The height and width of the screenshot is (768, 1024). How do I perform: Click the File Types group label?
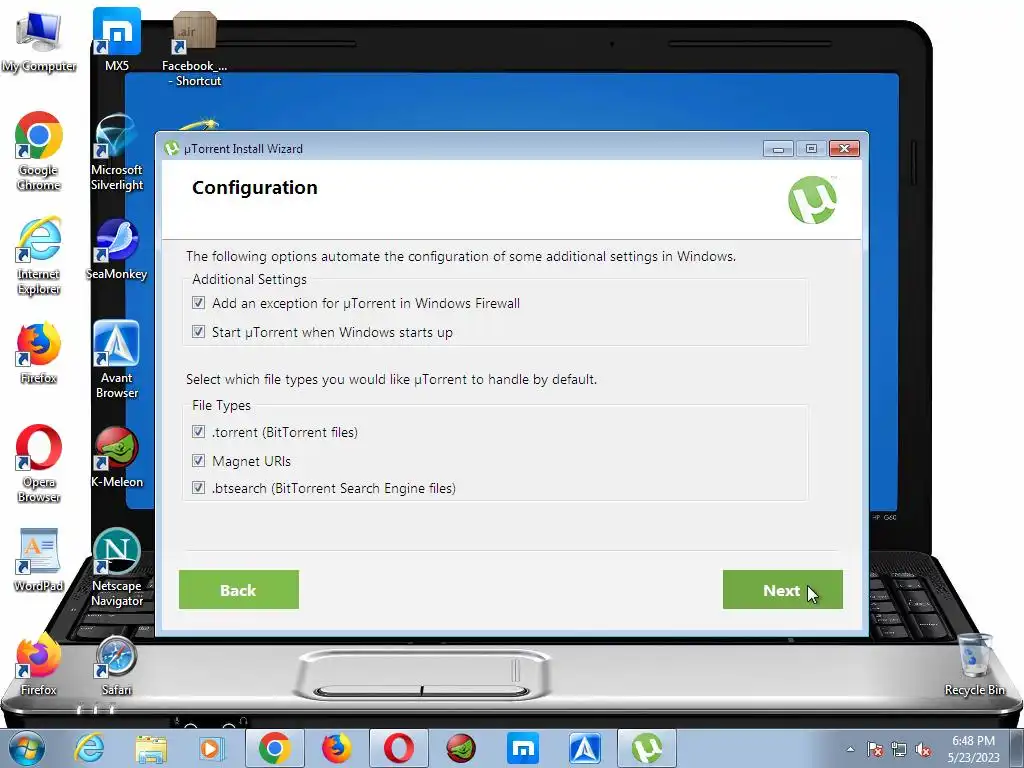[x=221, y=406]
